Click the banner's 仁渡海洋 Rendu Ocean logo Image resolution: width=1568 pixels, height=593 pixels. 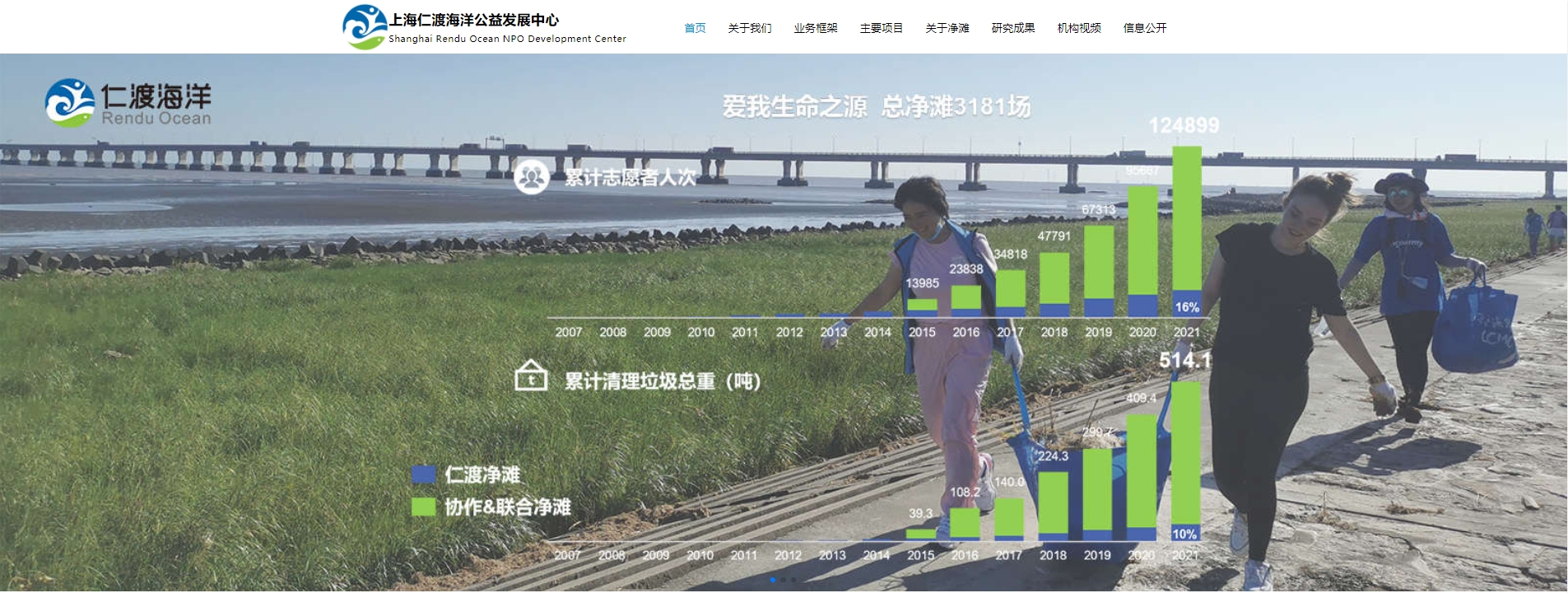click(128, 103)
